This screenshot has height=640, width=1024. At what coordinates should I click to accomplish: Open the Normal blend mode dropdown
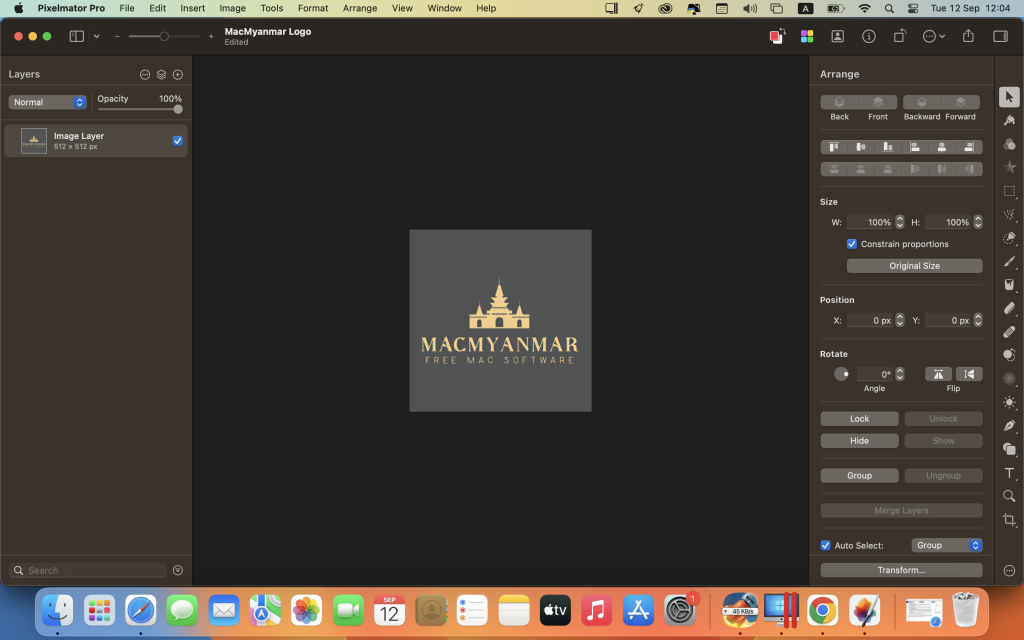(x=47, y=102)
